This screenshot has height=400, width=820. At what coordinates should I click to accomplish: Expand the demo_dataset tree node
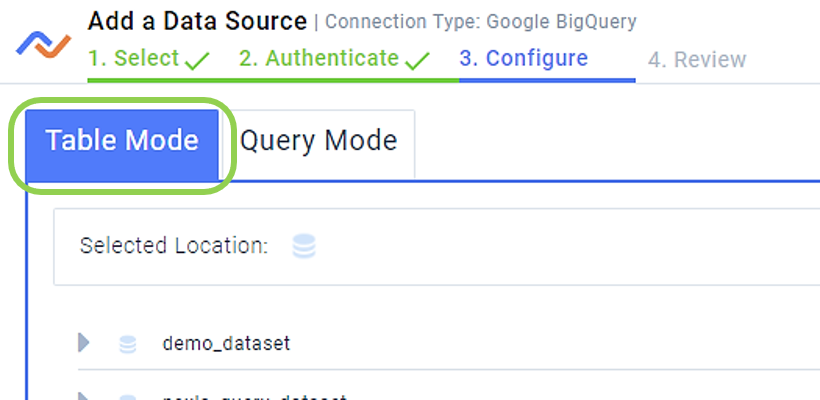(x=84, y=343)
